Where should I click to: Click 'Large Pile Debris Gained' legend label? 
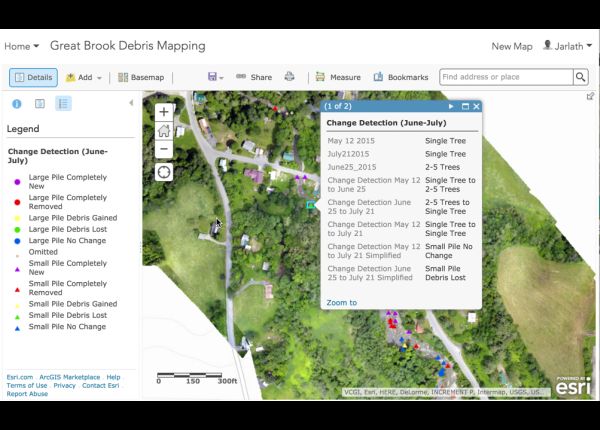pos(73,218)
